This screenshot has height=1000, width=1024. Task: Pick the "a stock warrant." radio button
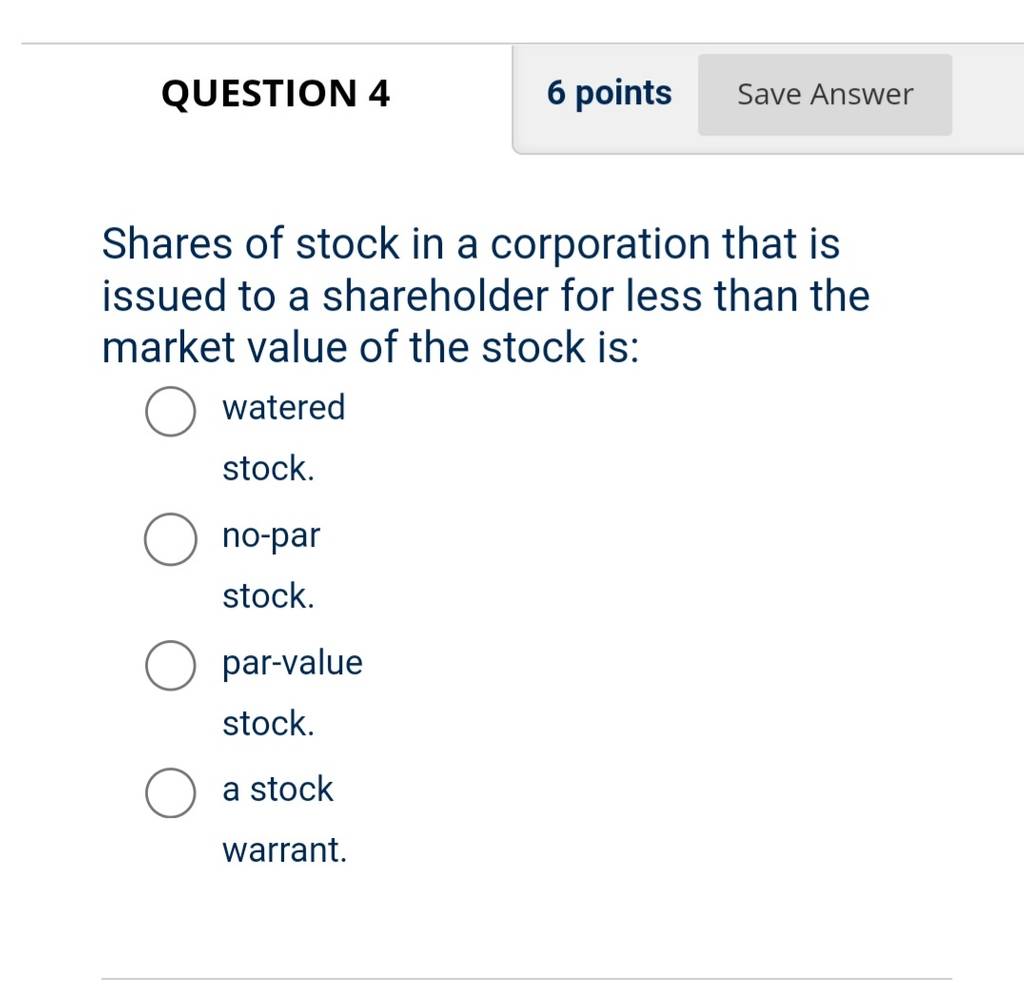click(170, 793)
